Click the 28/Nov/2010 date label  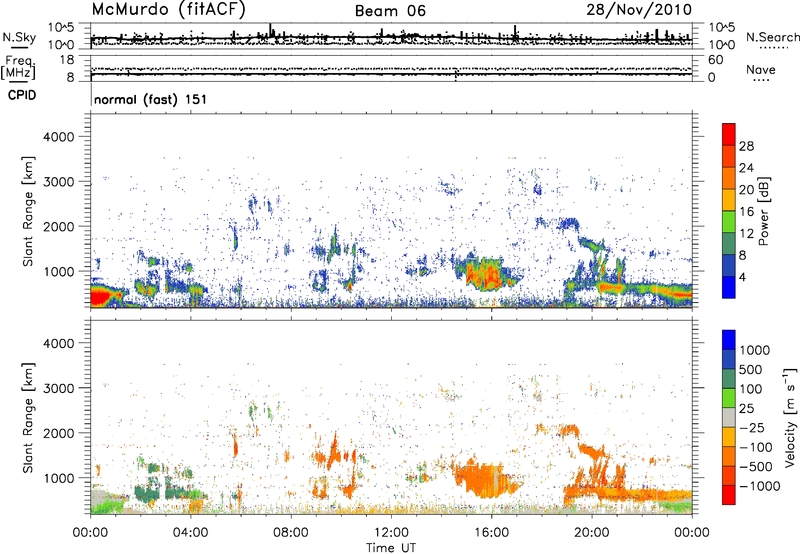pos(639,10)
